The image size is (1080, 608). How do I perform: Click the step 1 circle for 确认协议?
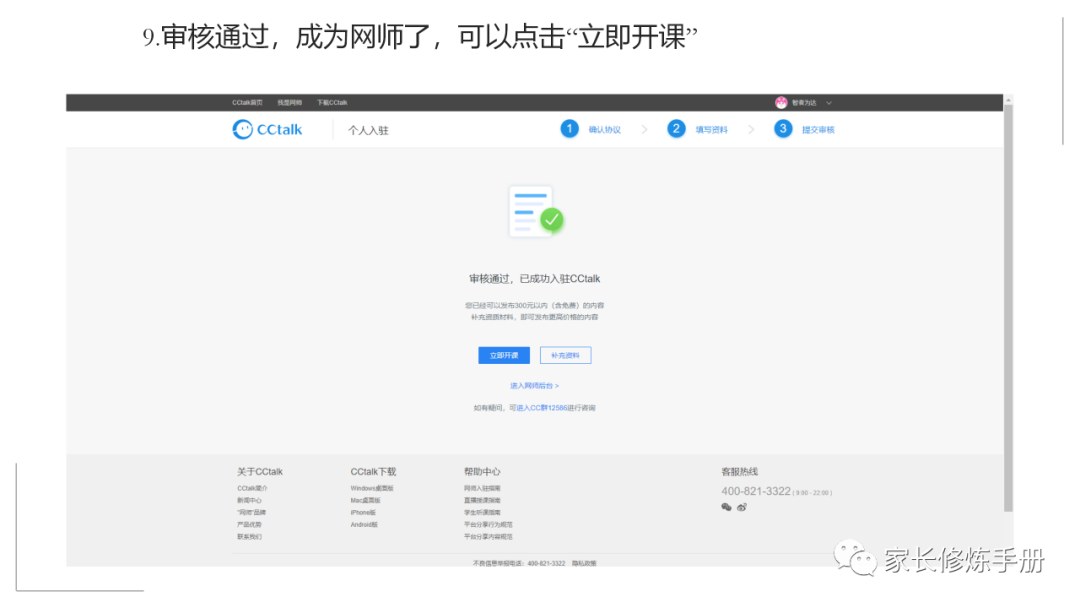(570, 129)
